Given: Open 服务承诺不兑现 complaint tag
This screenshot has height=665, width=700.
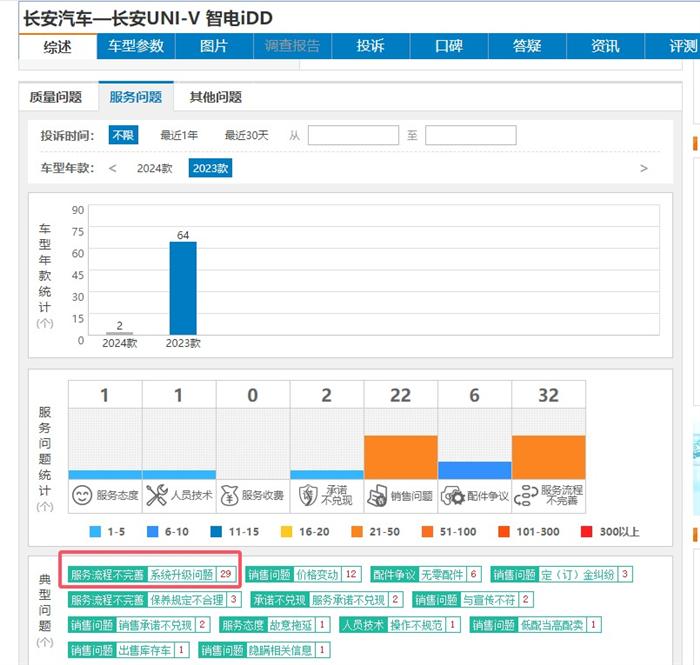Looking at the screenshot, I should pos(327,600).
